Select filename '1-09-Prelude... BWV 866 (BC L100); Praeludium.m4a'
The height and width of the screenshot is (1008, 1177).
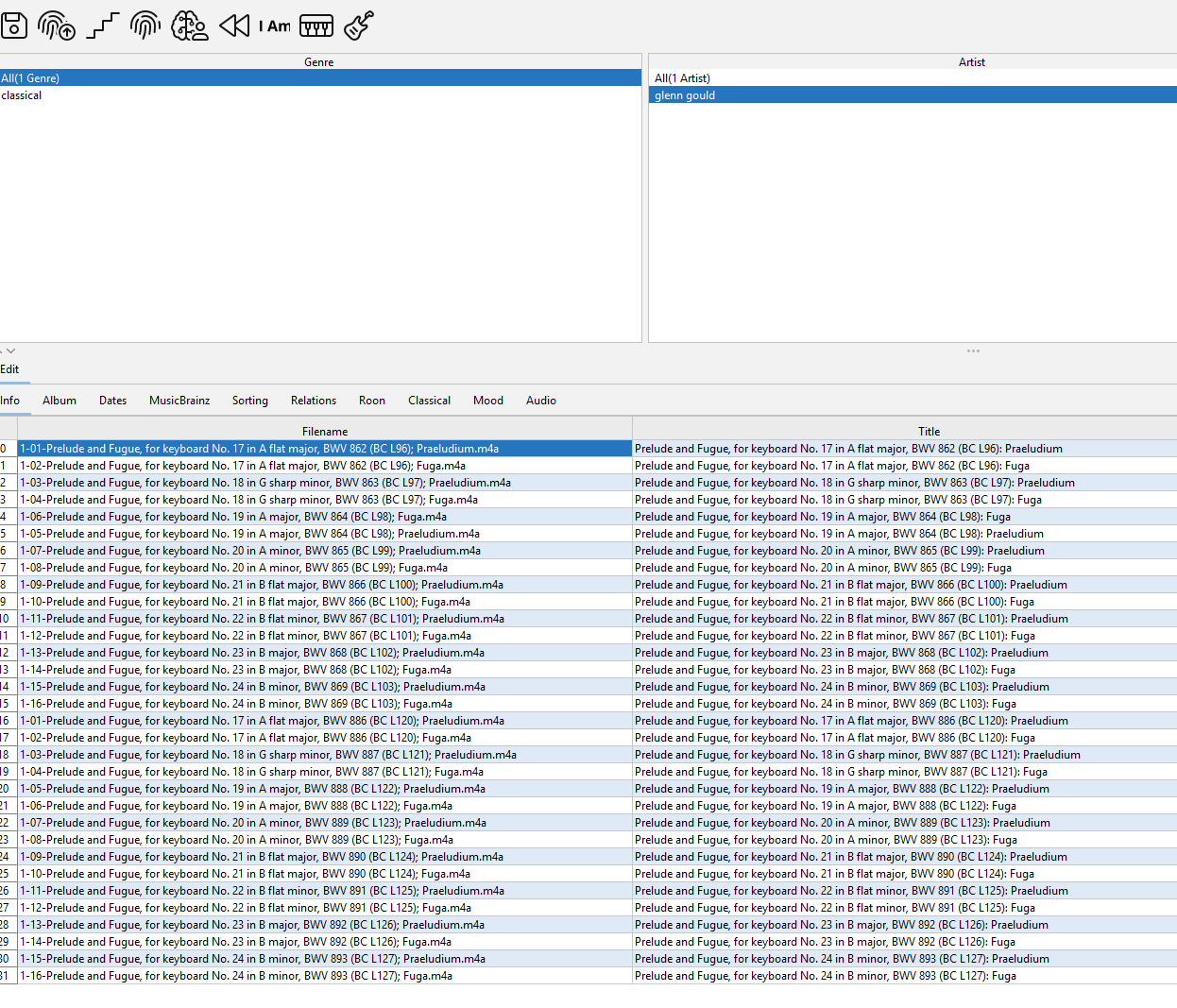pyautogui.click(x=325, y=585)
